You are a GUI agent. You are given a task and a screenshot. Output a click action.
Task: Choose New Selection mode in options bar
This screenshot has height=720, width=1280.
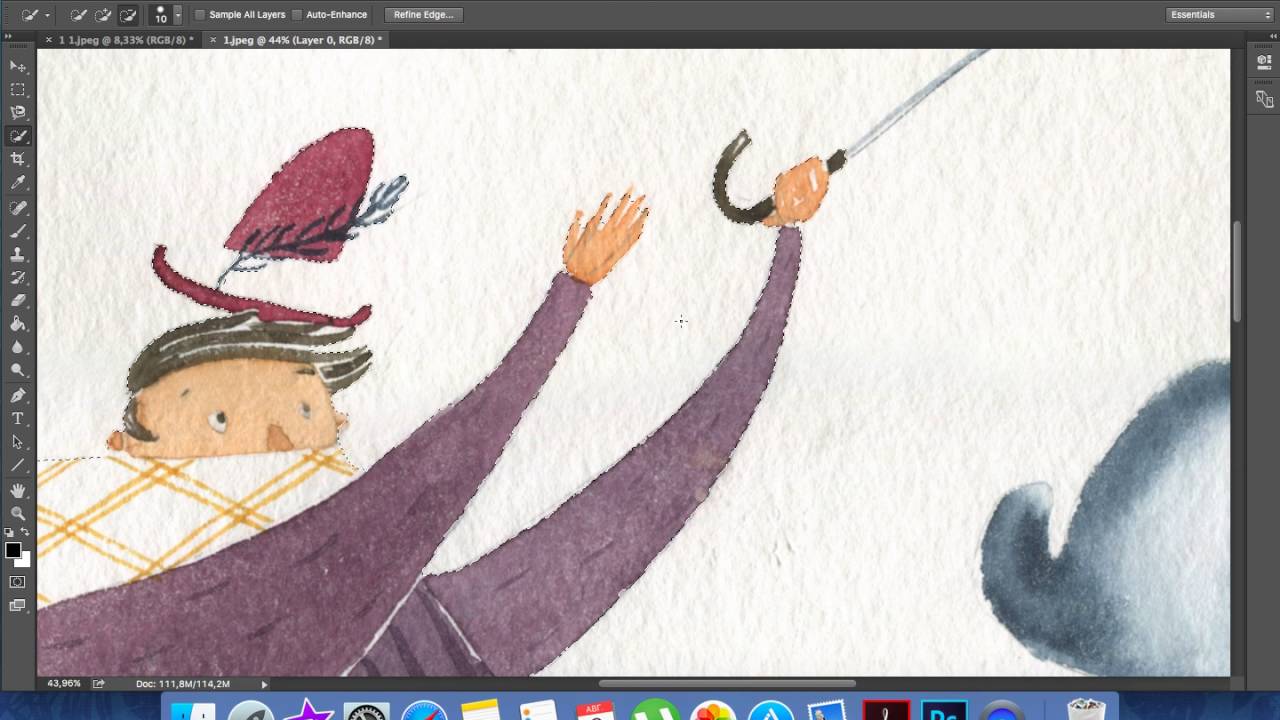click(79, 15)
